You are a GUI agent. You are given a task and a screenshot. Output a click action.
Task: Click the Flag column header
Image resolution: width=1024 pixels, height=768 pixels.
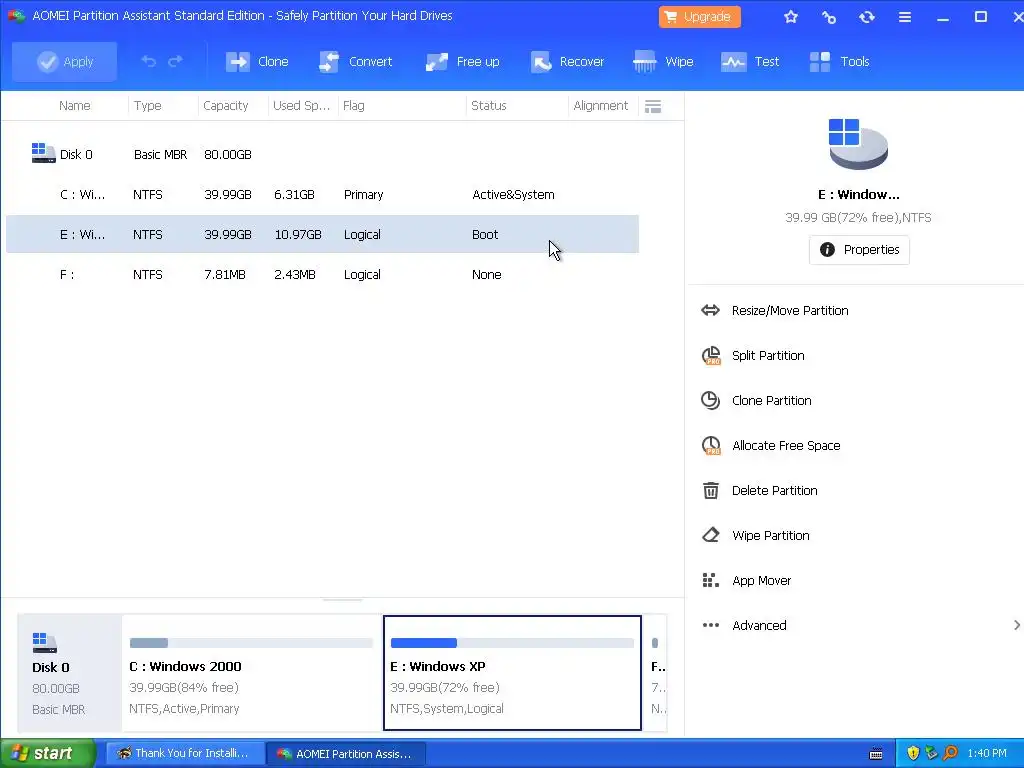pos(353,106)
